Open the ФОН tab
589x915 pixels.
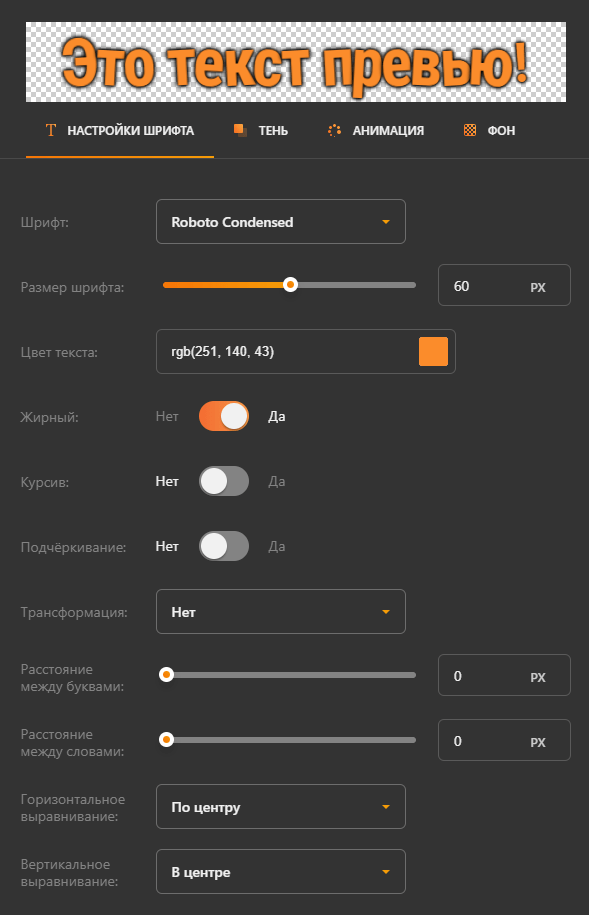pos(489,131)
